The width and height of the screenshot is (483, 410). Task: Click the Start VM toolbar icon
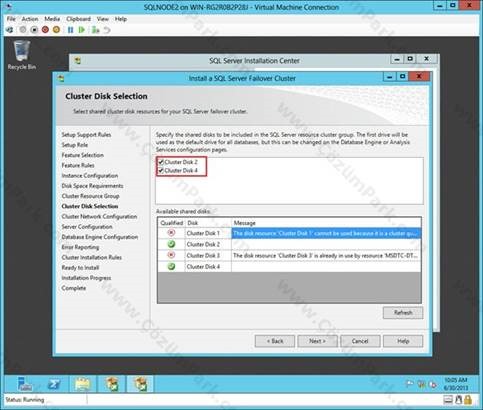23,30
